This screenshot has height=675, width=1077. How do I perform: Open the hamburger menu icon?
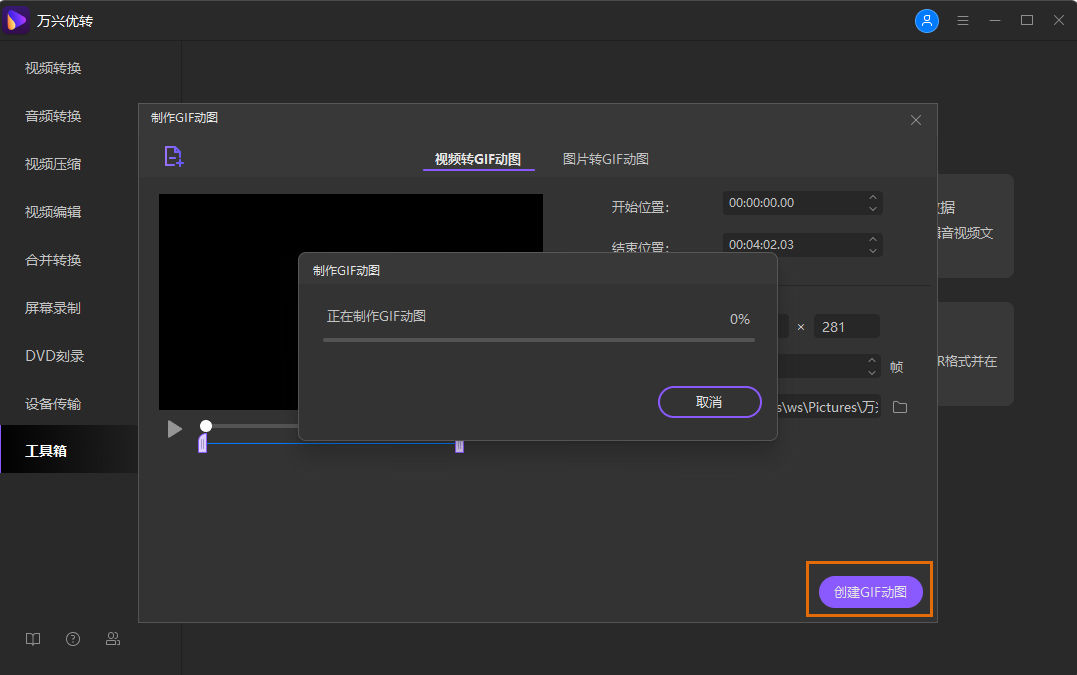tap(962, 20)
